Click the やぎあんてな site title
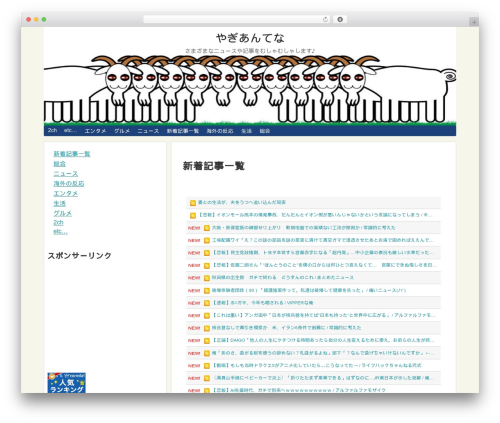Screen dimensions: 500x423 [250, 38]
